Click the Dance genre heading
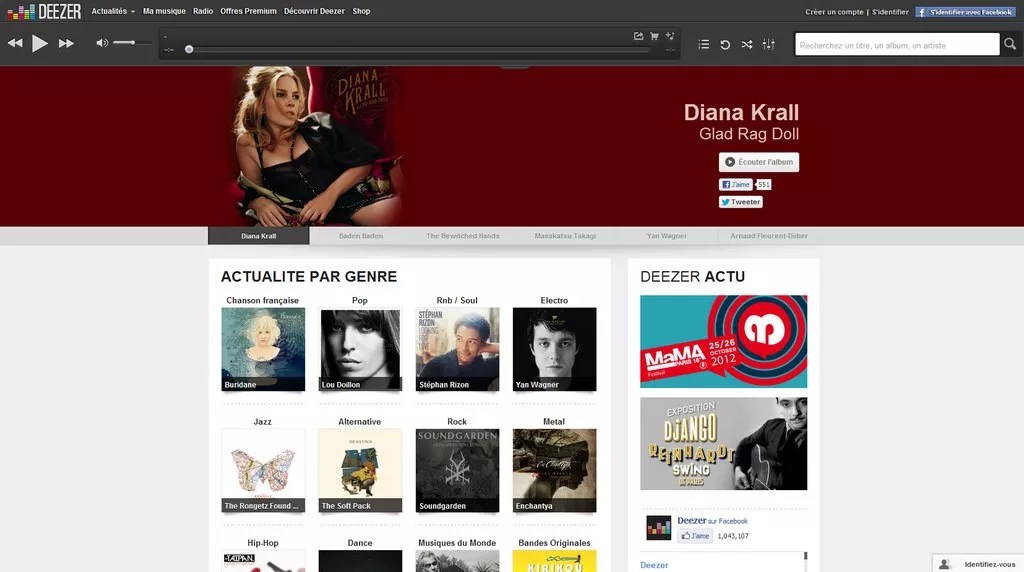Screen dimensions: 1024x572 (x=360, y=543)
